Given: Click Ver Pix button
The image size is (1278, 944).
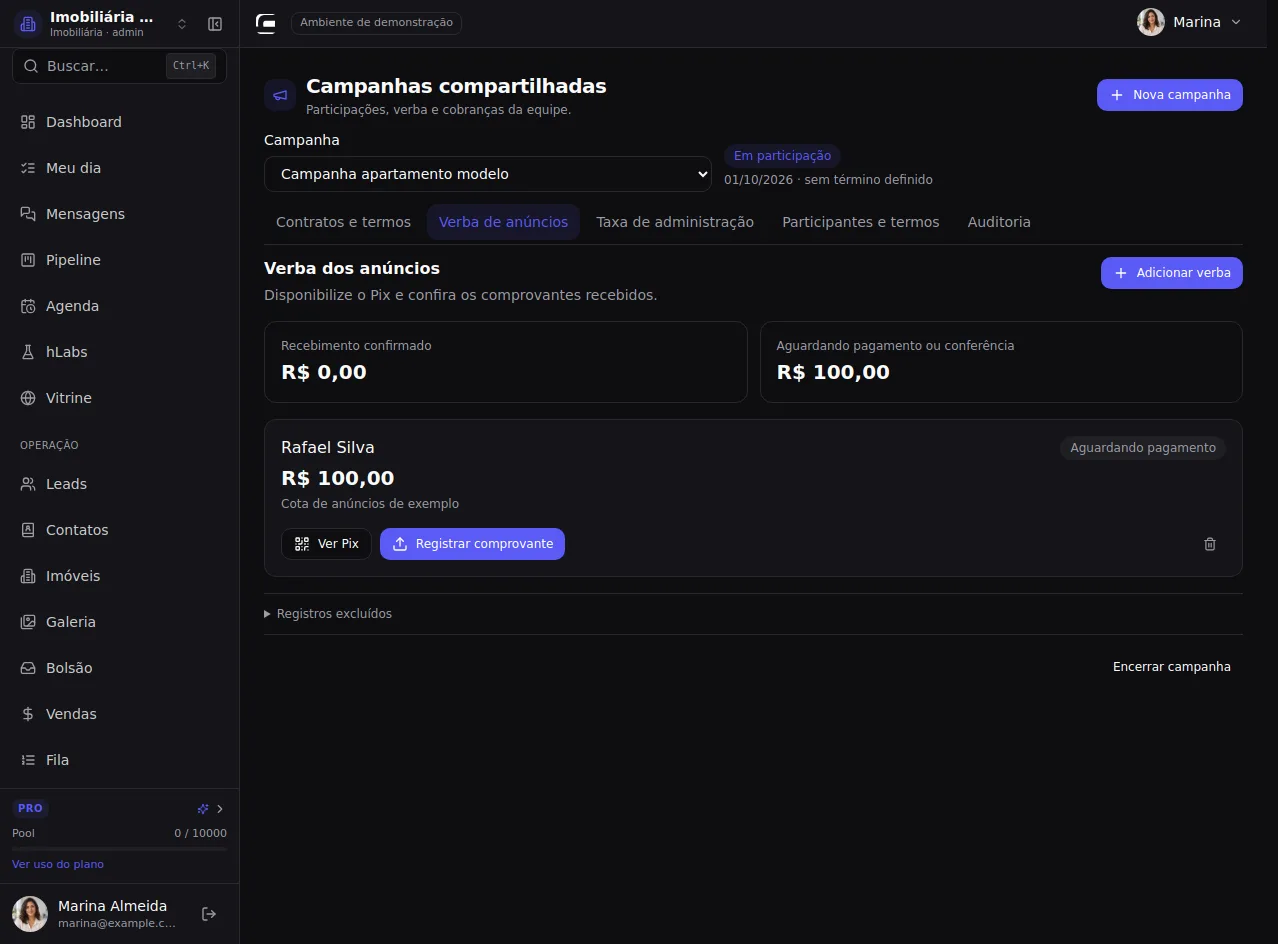Looking at the screenshot, I should (326, 544).
